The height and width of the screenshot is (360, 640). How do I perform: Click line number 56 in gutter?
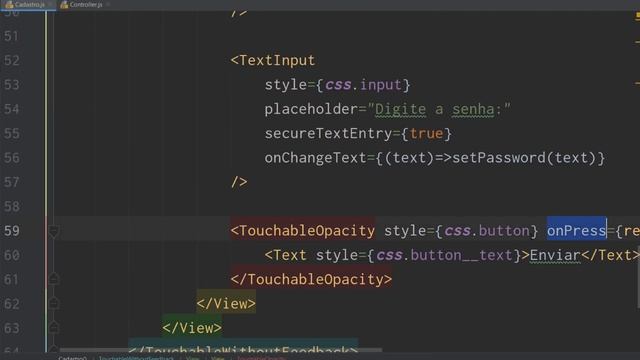[x=12, y=158]
